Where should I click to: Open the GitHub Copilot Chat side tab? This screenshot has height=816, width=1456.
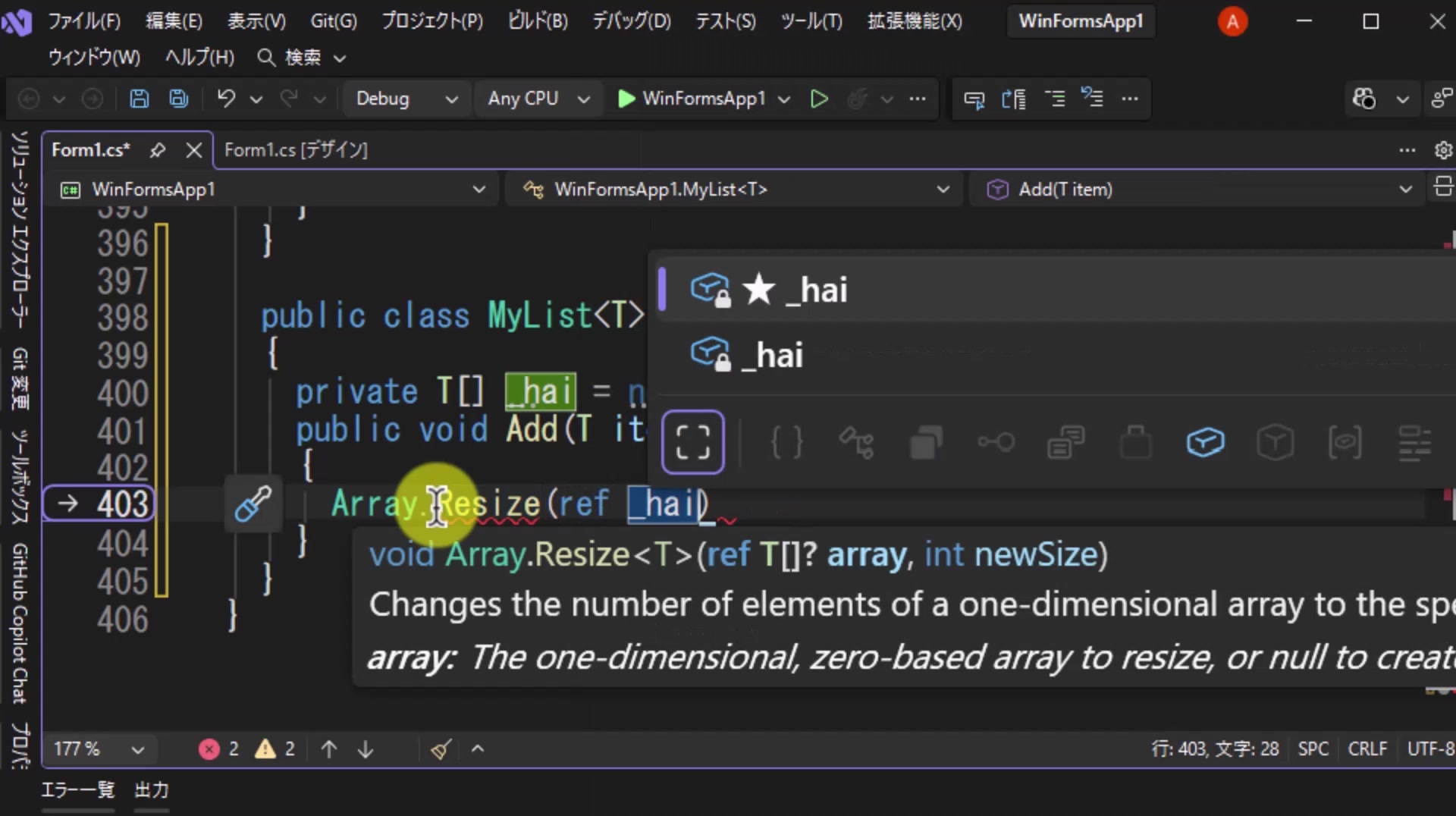(20, 623)
